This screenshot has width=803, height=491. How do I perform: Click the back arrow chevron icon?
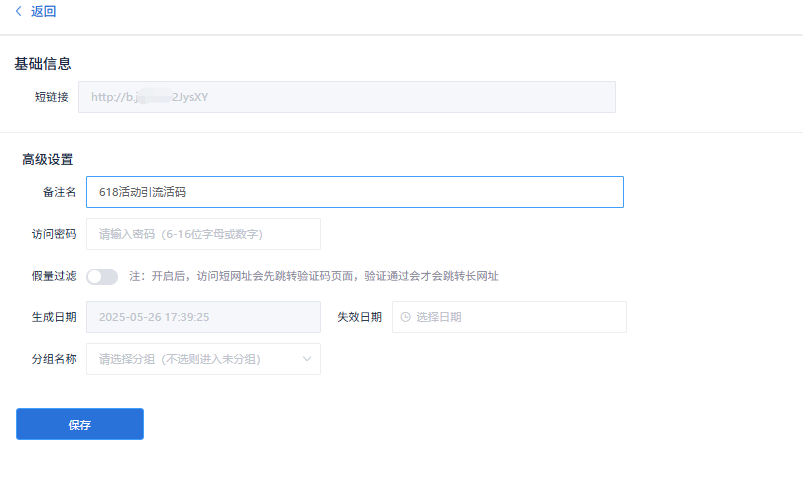(x=19, y=11)
